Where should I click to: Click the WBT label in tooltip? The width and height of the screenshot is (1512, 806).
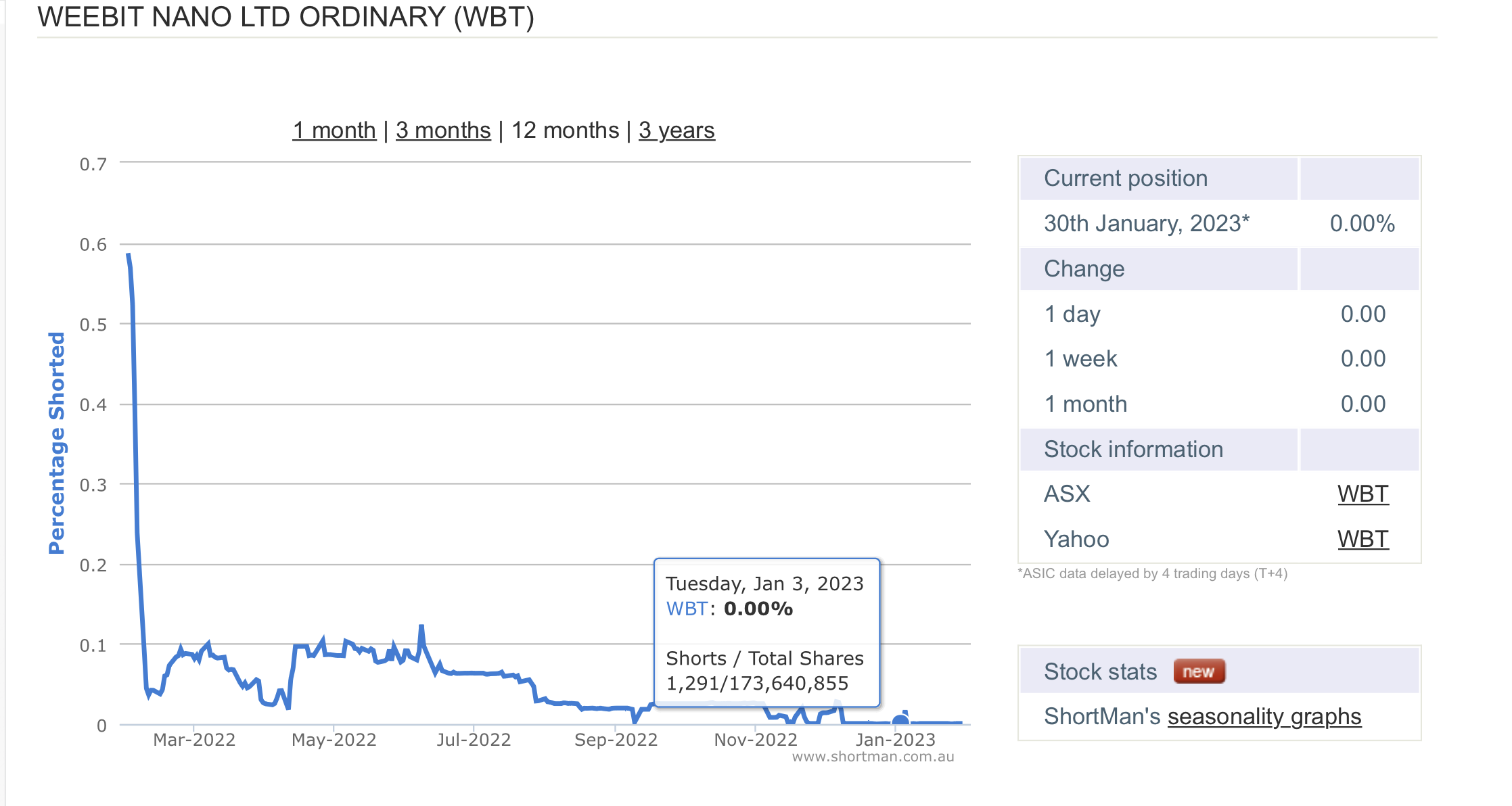click(686, 609)
